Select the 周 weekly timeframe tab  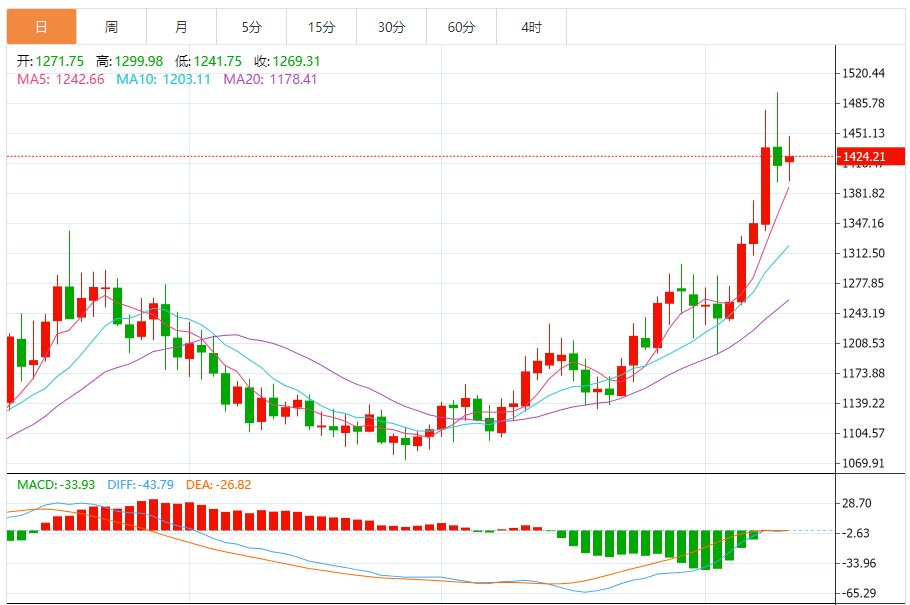(111, 27)
